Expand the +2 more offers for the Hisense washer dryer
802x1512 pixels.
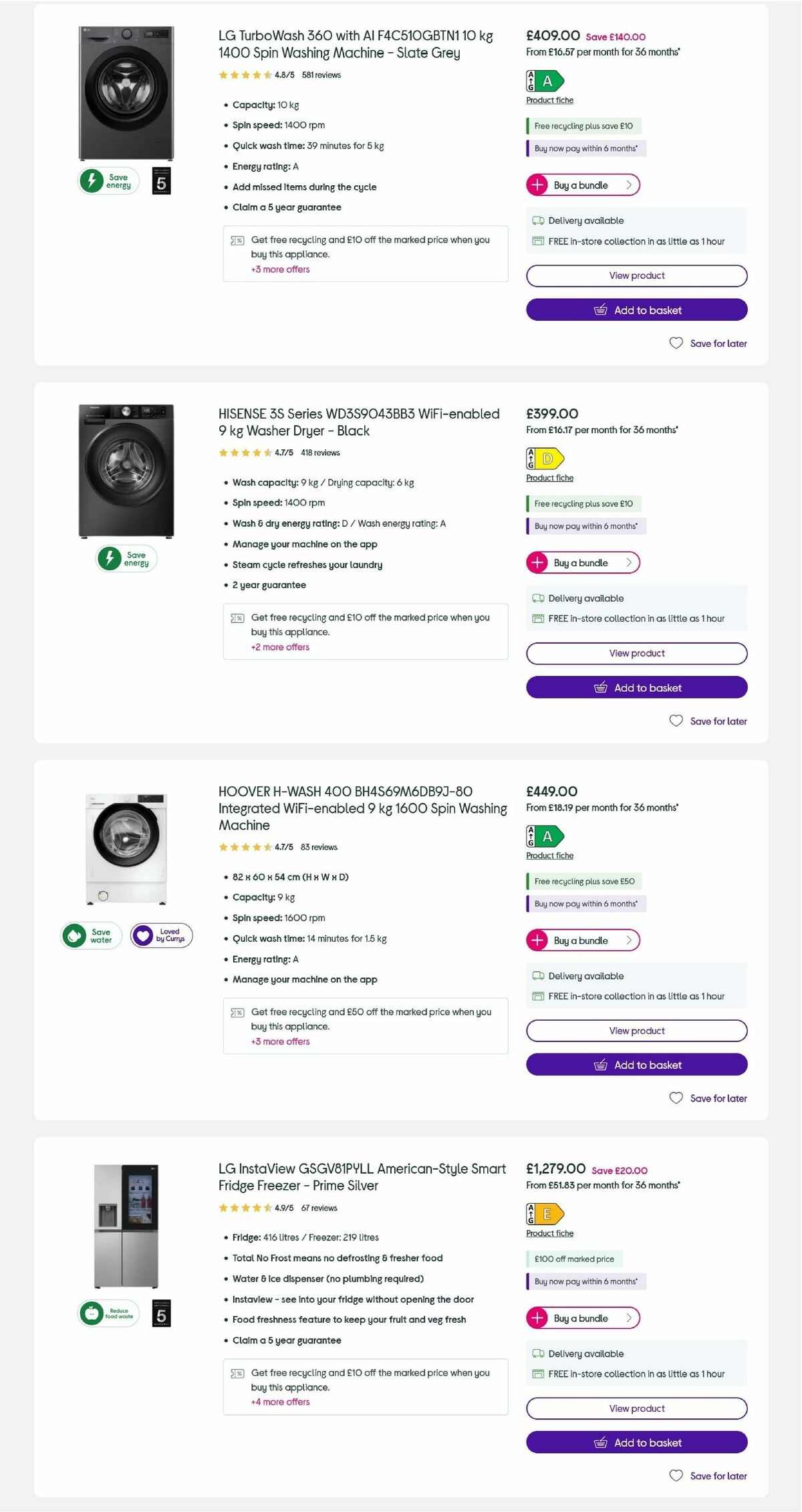coord(280,646)
